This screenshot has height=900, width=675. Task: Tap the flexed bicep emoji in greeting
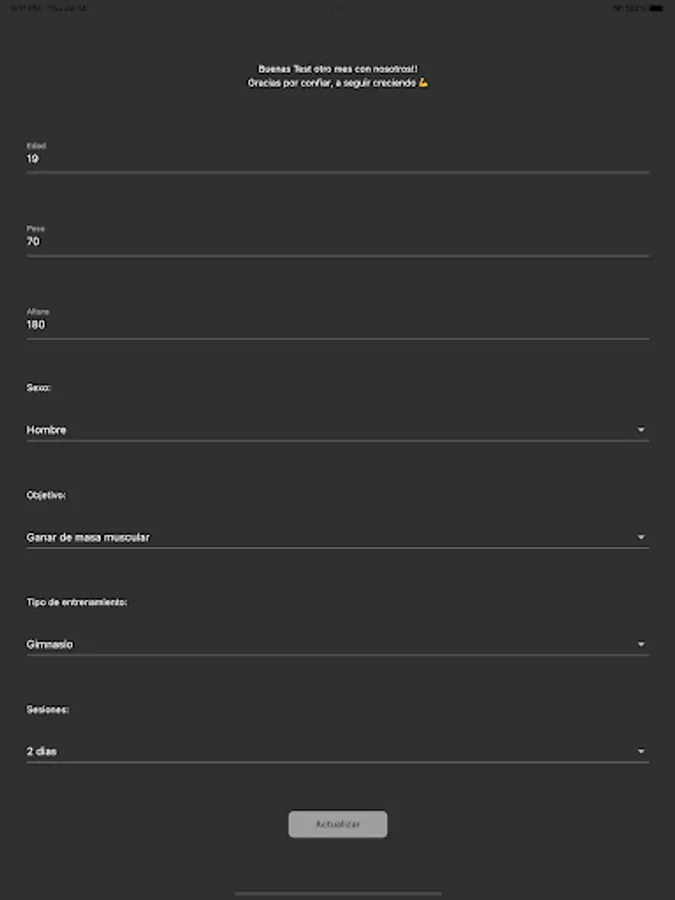click(424, 83)
